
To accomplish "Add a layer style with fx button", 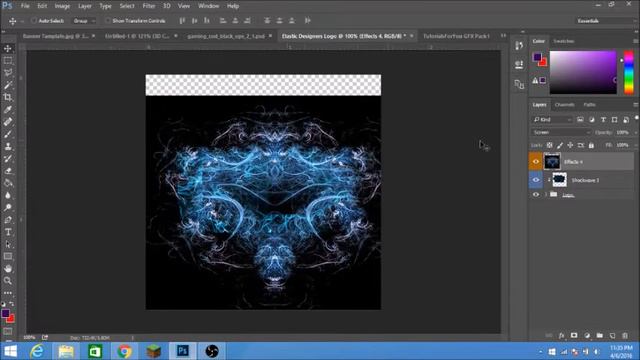I will 561,336.
